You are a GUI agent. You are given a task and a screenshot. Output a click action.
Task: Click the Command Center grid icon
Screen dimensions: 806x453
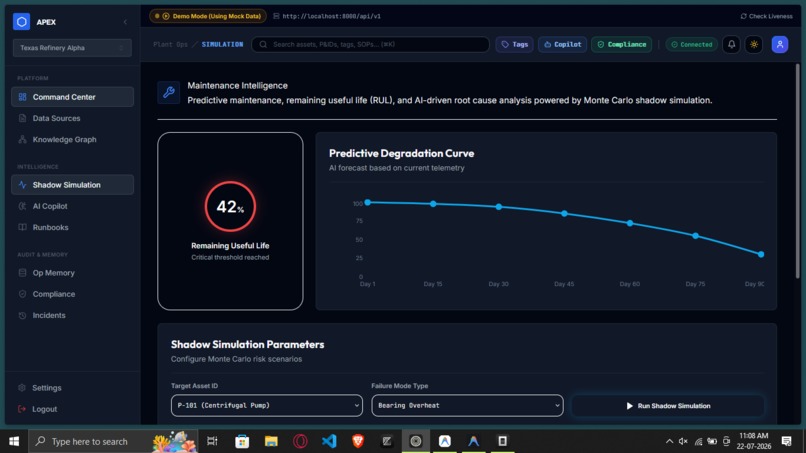click(x=22, y=97)
